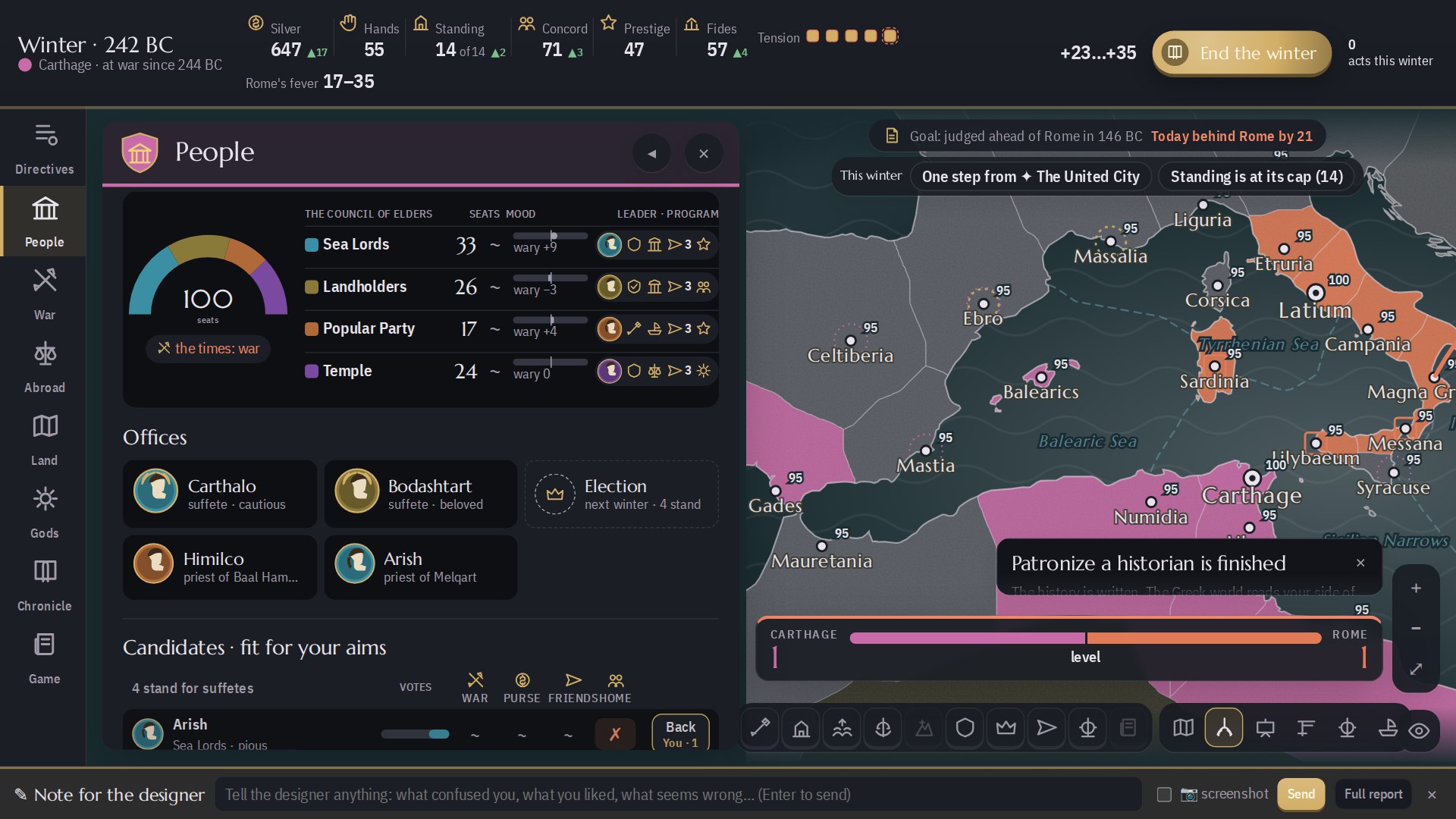Viewport: 1456px width, 819px height.
Task: Toggle the eye visibility icon on the map
Action: 1419,730
